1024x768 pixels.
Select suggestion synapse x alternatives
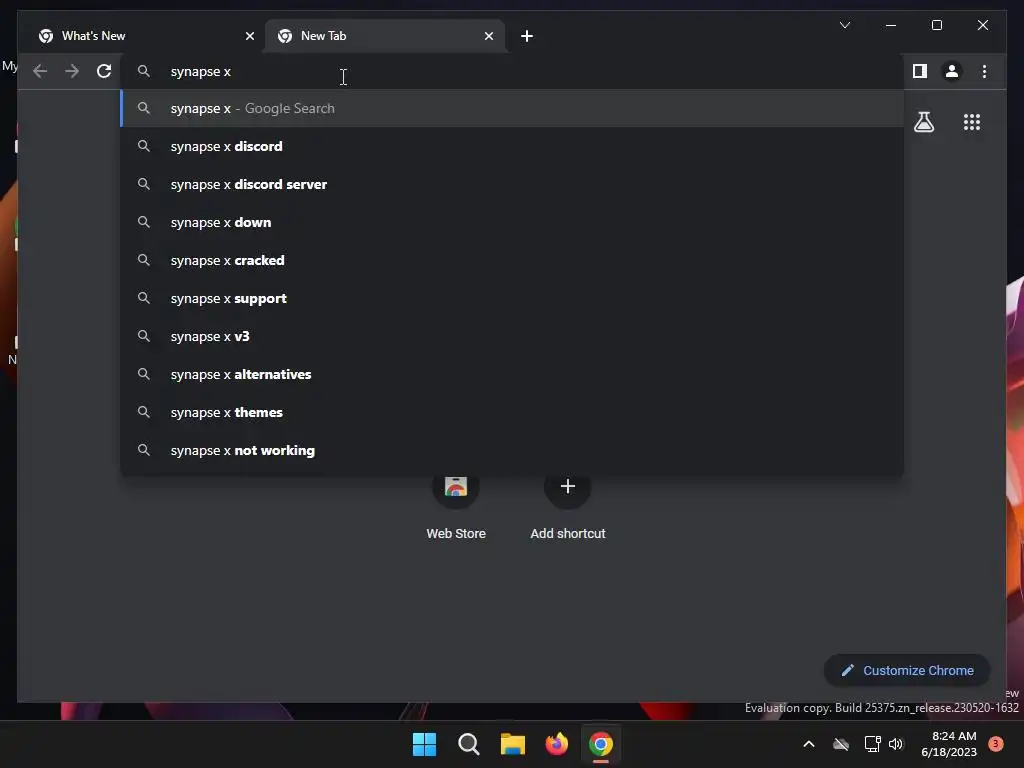513,374
